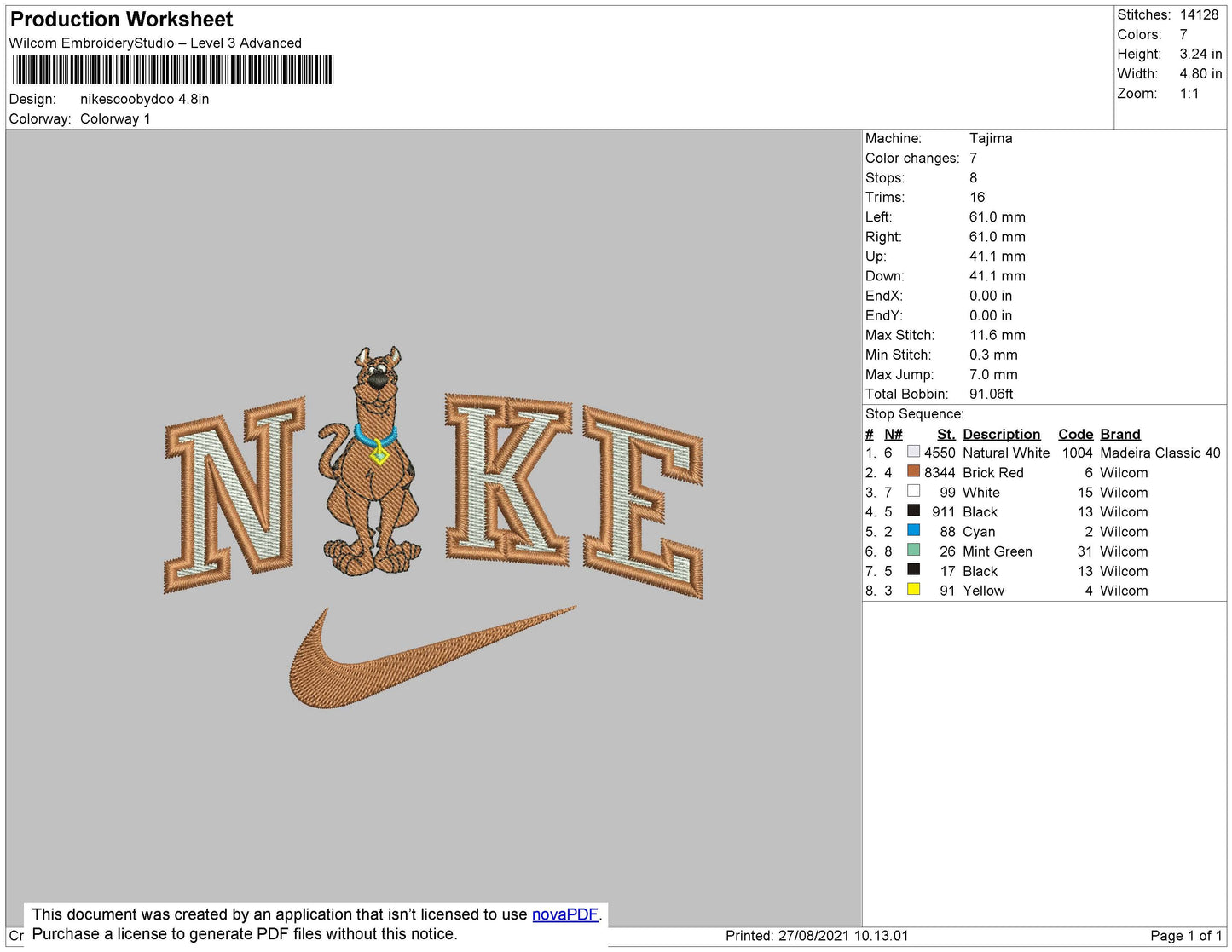Click the Stops value '8'
1232x952 pixels.
pyautogui.click(x=974, y=177)
